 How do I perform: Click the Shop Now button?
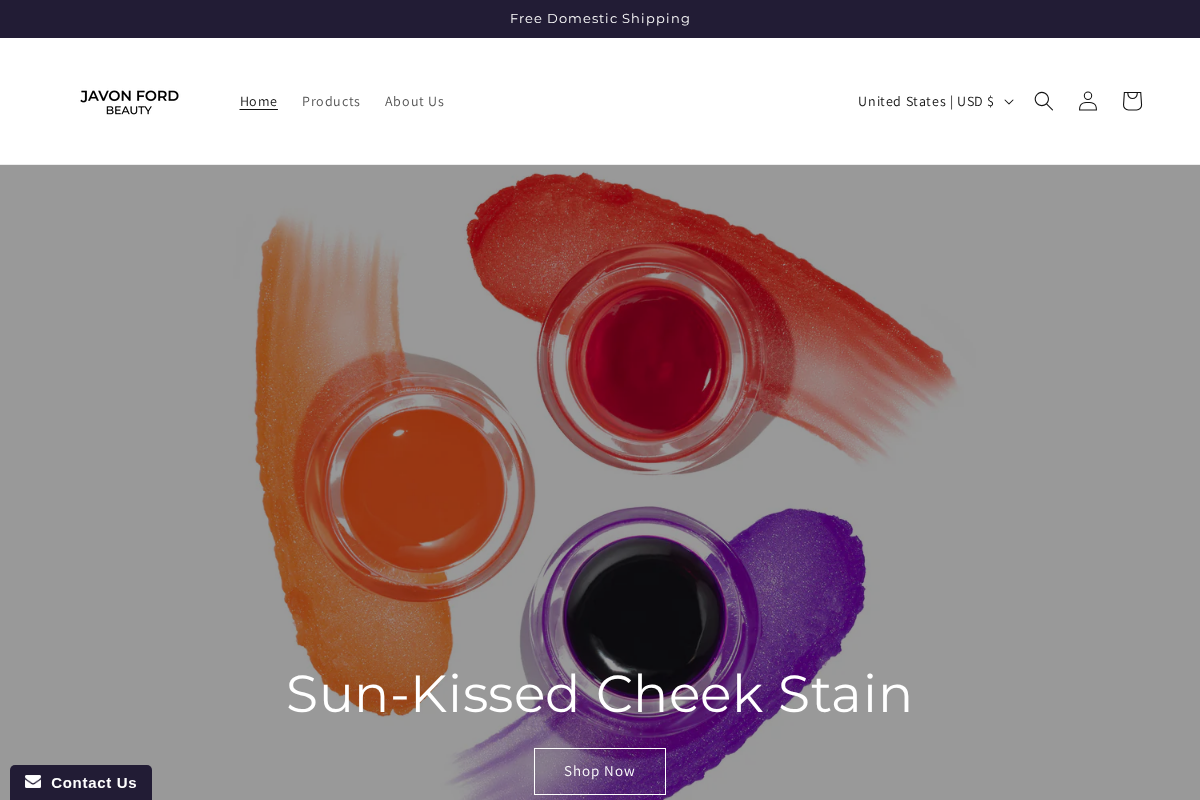point(600,771)
